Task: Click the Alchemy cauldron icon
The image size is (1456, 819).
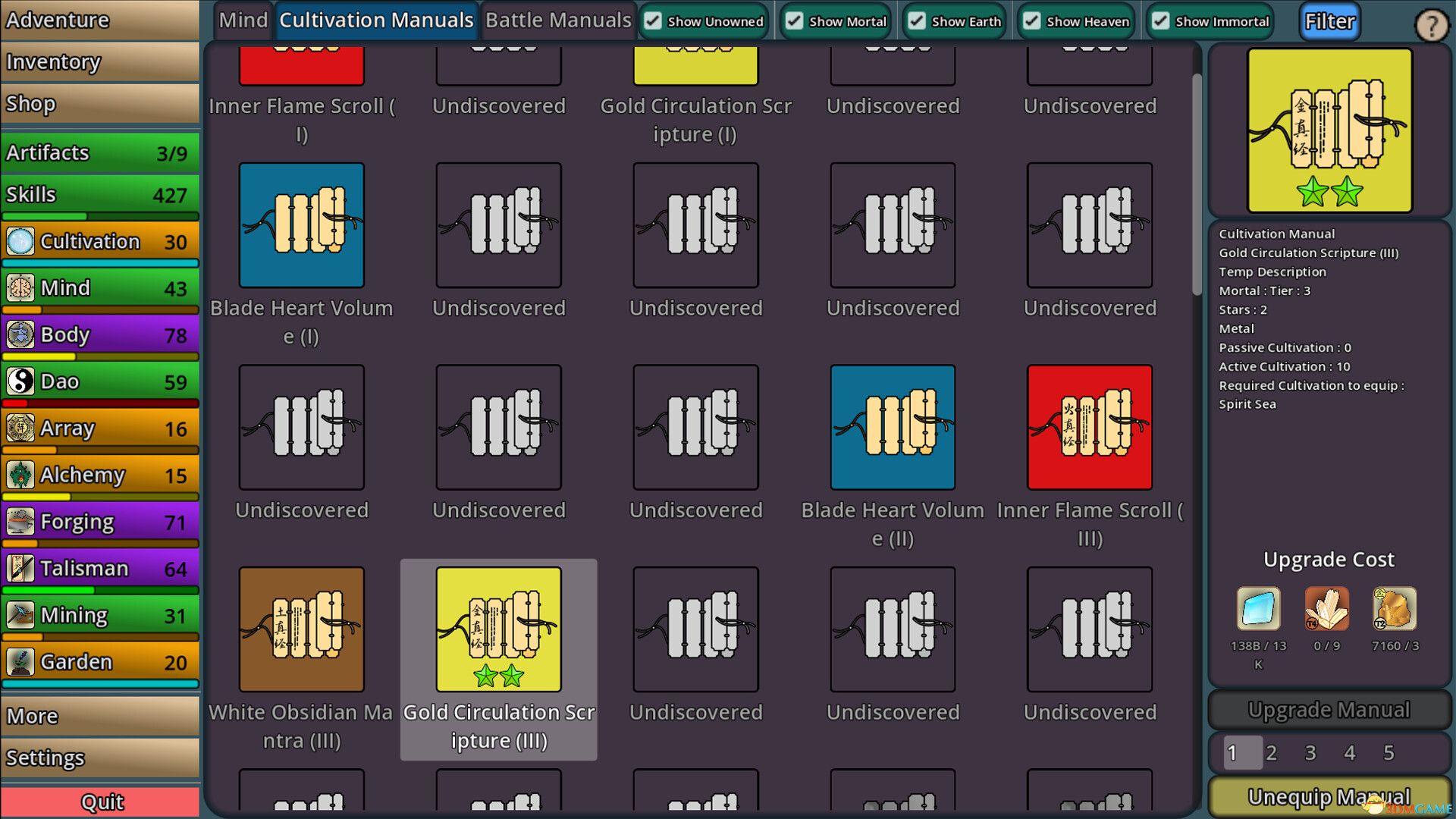Action: (19, 475)
